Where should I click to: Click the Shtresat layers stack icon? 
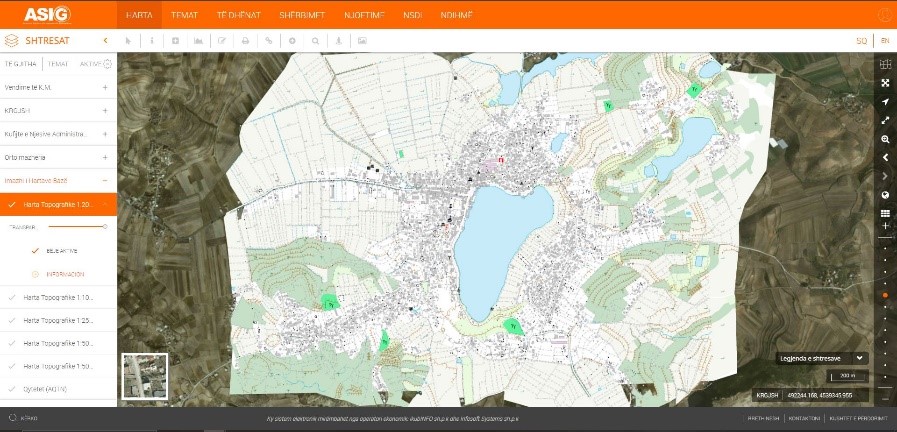(11, 41)
